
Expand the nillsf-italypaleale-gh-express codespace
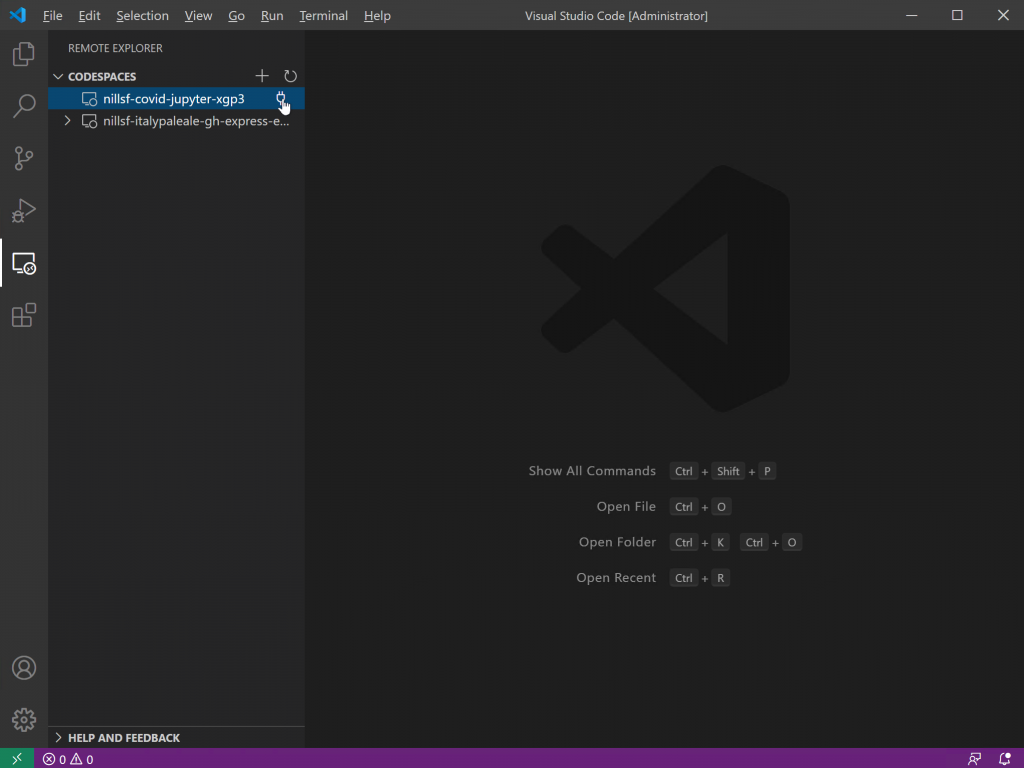click(67, 121)
